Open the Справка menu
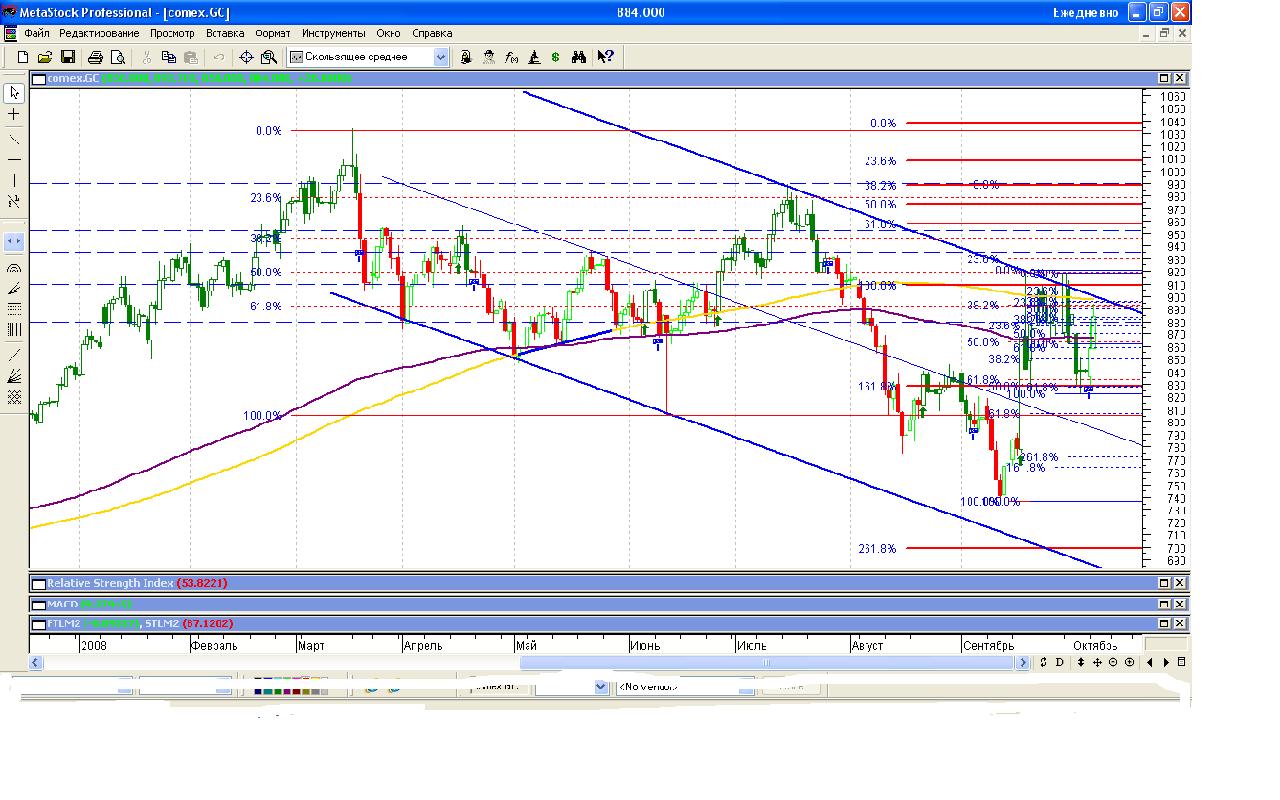Image resolution: width=1280 pixels, height=800 pixels. coord(432,33)
